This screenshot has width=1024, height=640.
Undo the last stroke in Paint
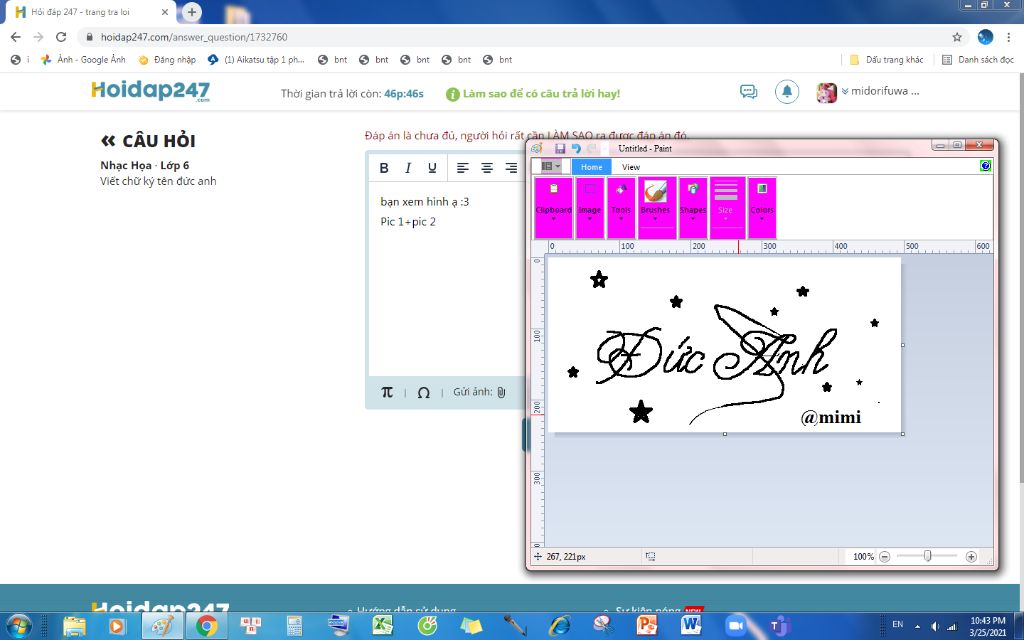pyautogui.click(x=576, y=148)
